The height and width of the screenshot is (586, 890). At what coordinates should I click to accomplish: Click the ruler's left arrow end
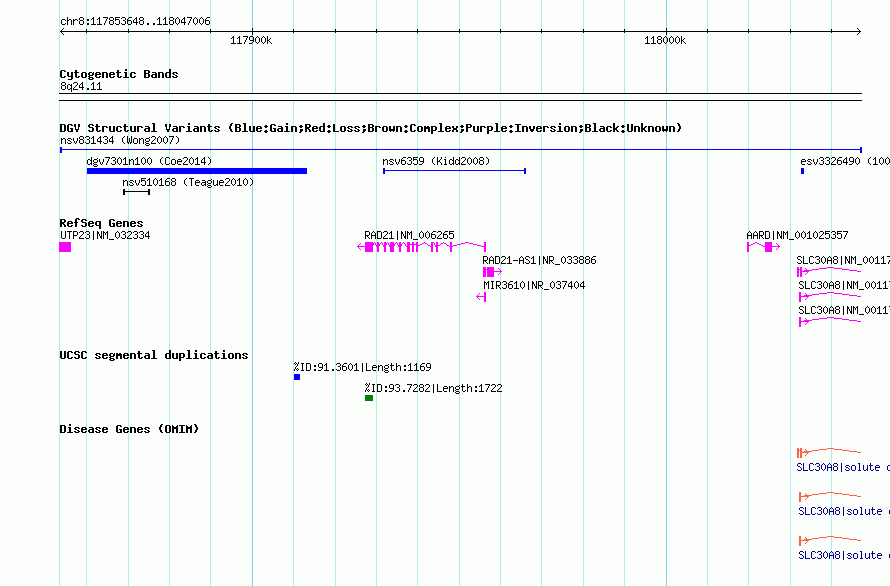point(62,32)
